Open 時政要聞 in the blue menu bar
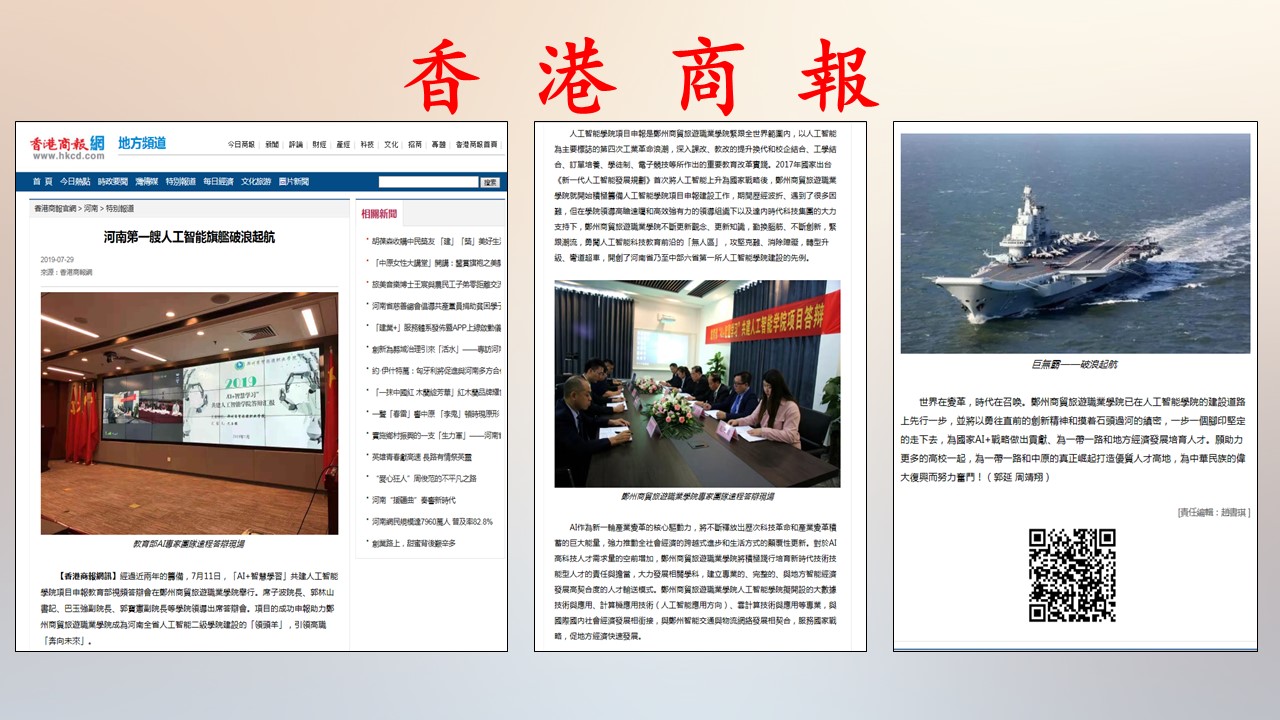The width and height of the screenshot is (1280, 720). pyautogui.click(x=112, y=182)
